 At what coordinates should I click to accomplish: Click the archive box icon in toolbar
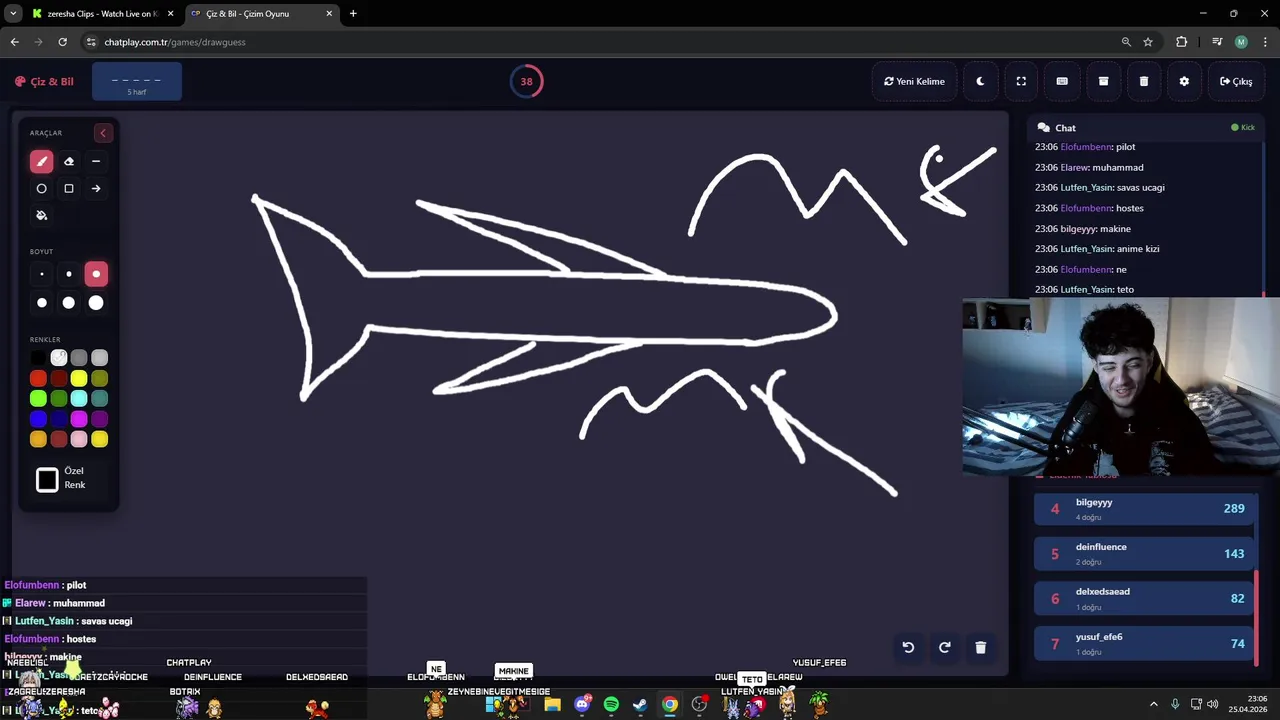pos(1103,81)
